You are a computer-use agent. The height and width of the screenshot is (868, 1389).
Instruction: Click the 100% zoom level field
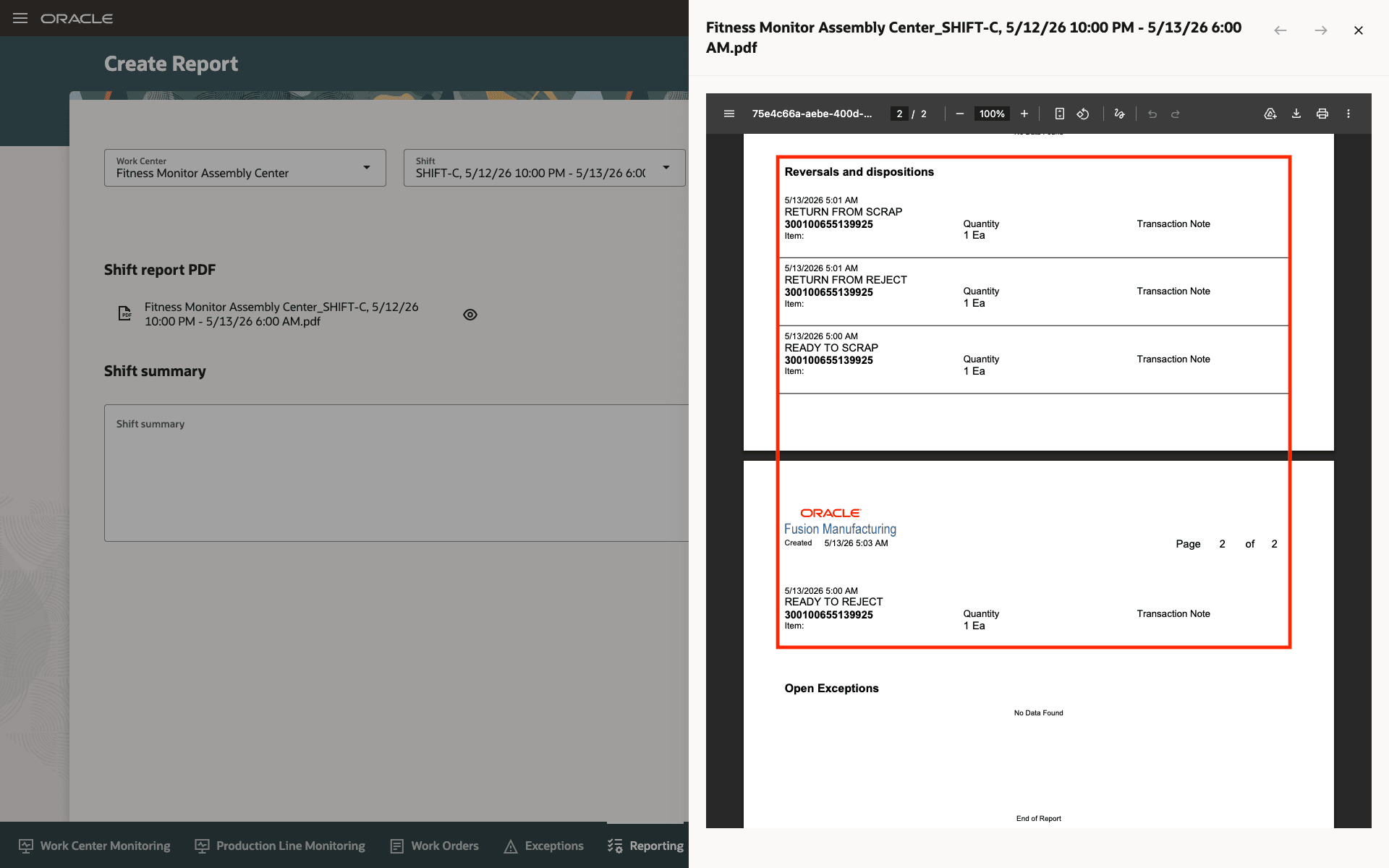click(991, 114)
